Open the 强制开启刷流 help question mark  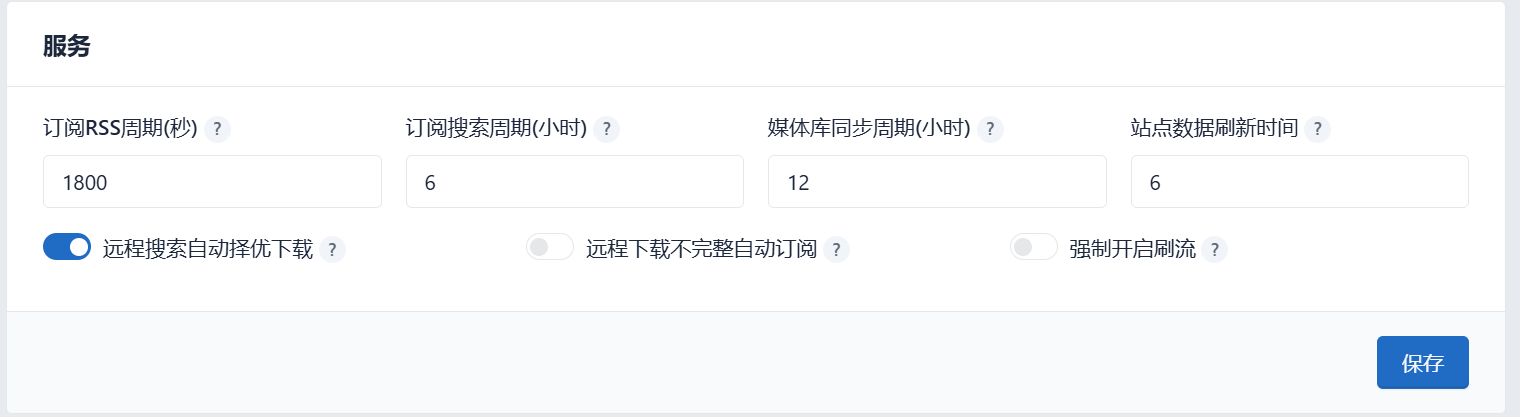(x=1214, y=250)
